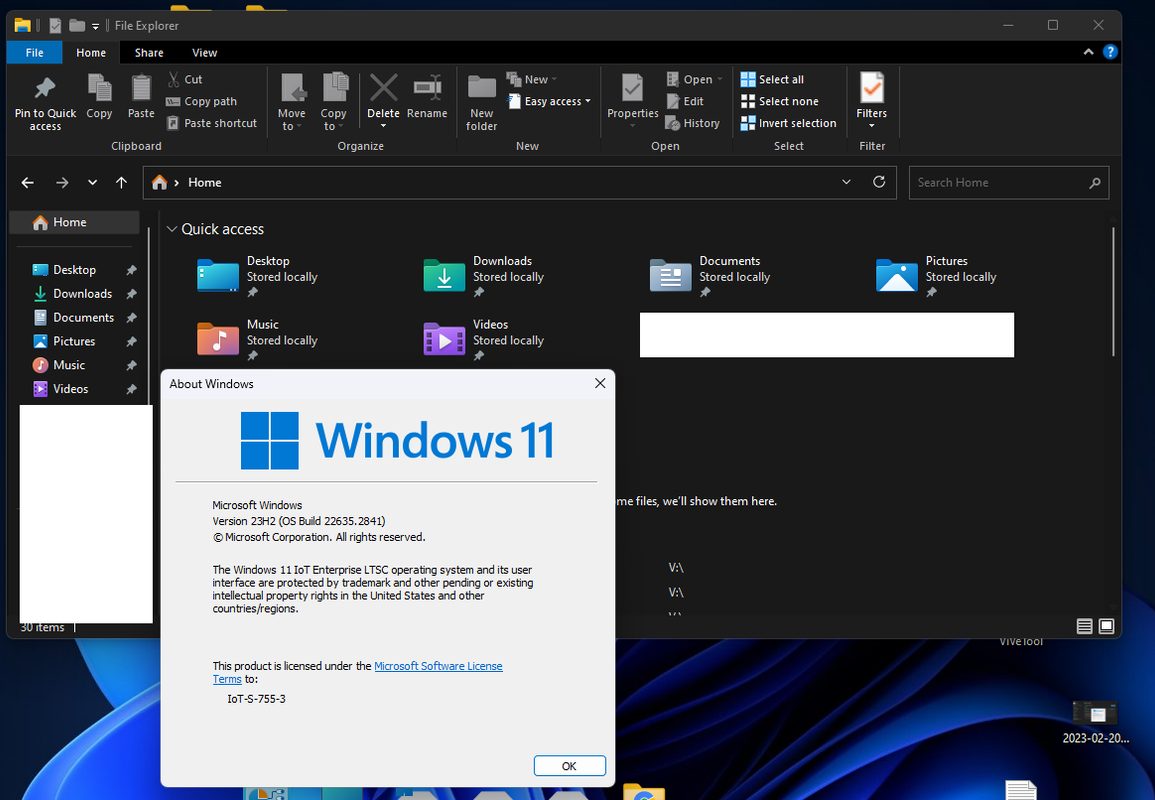Refresh the current folder view
1155x800 pixels.
click(879, 182)
